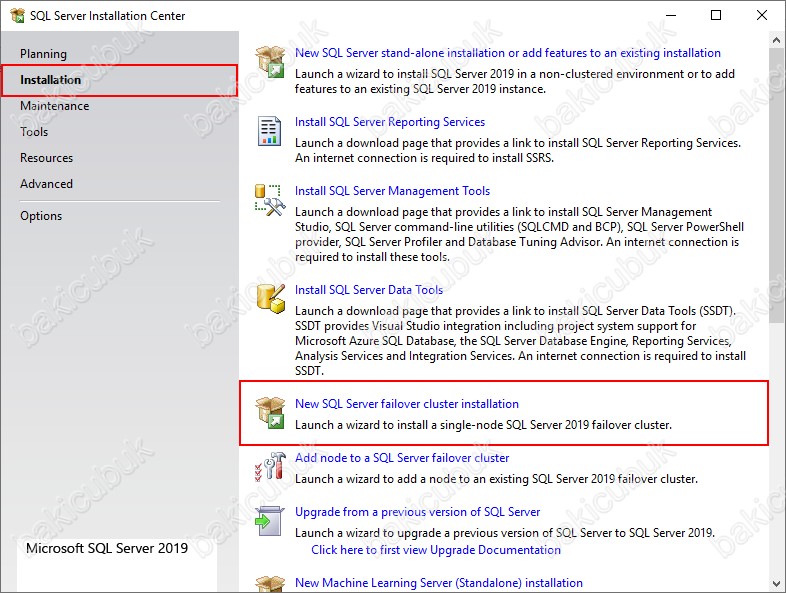Click text 'An internet connection is required to install SSRS'
786x593 pixels.
(423, 158)
